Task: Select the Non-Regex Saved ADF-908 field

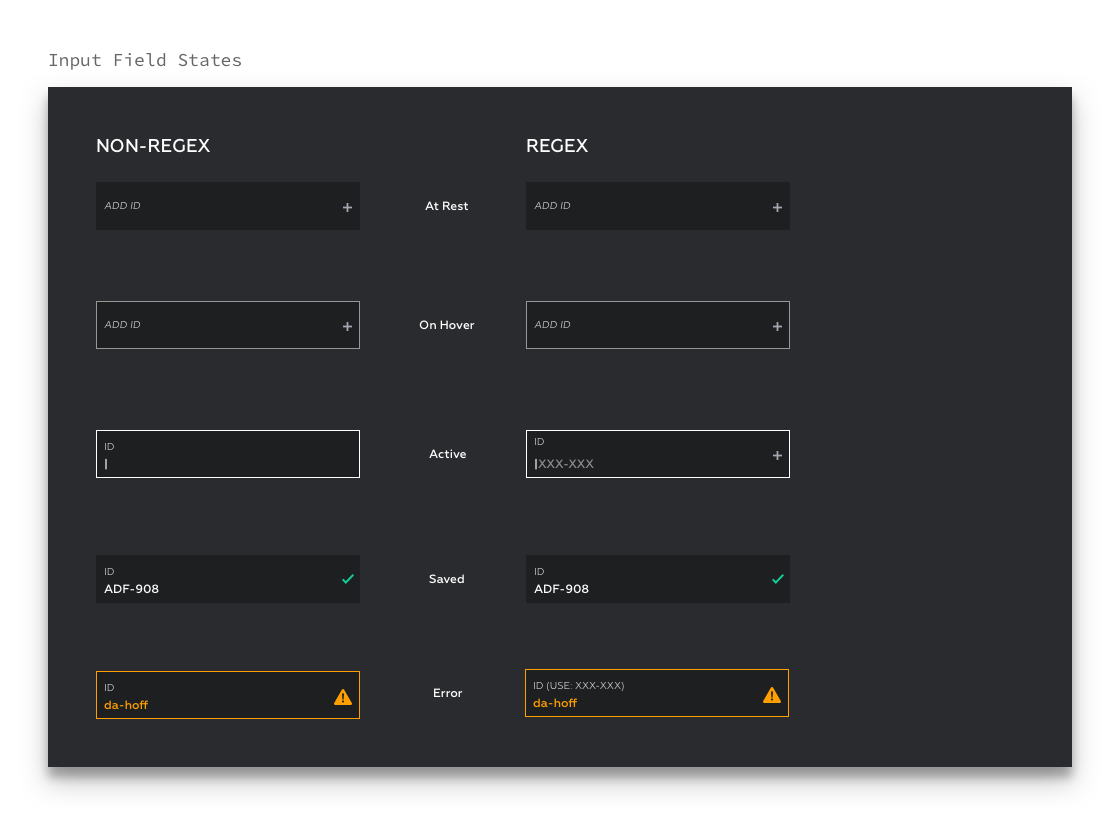Action: [228, 579]
